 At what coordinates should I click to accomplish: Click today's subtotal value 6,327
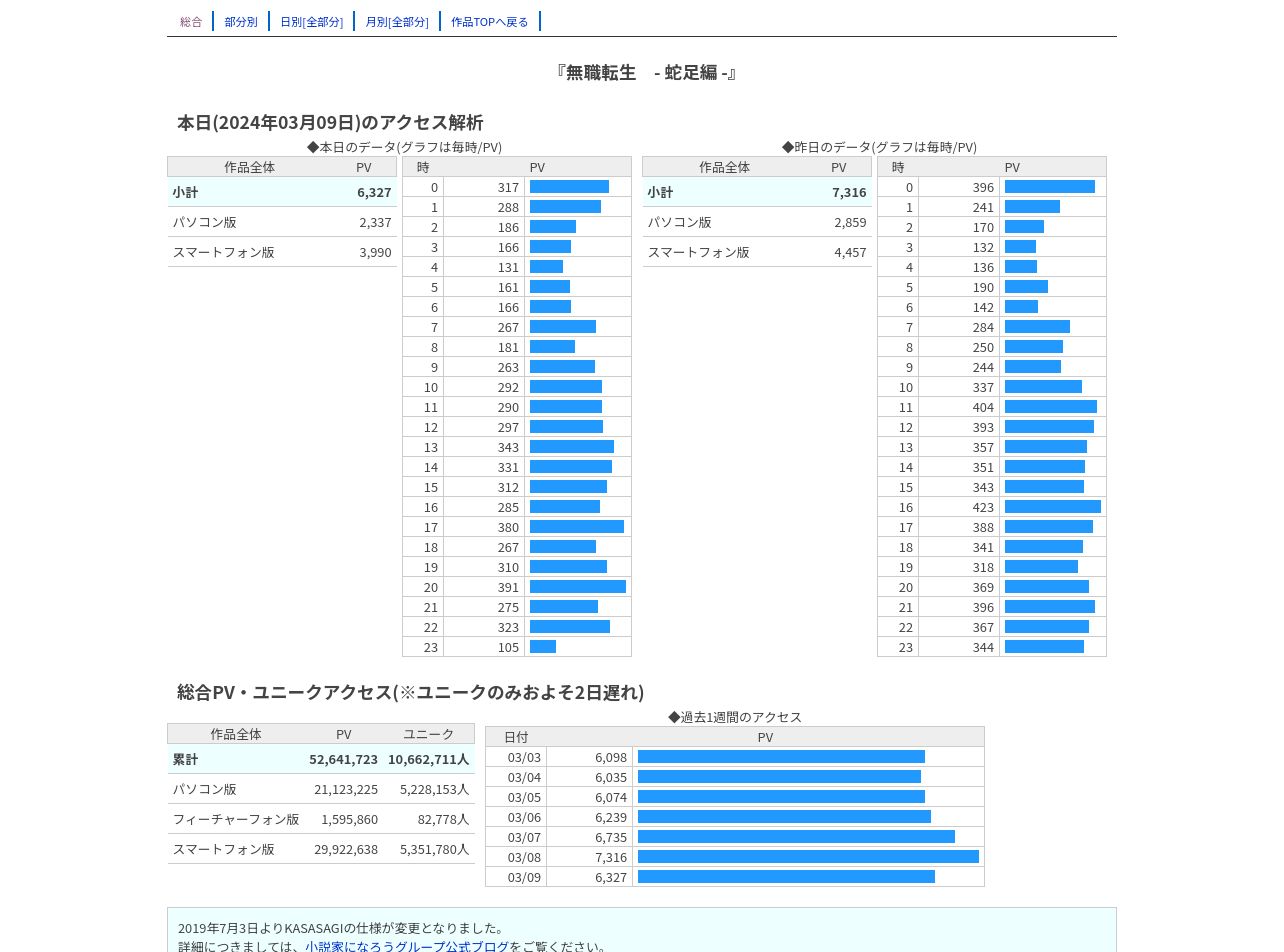pyautogui.click(x=374, y=192)
